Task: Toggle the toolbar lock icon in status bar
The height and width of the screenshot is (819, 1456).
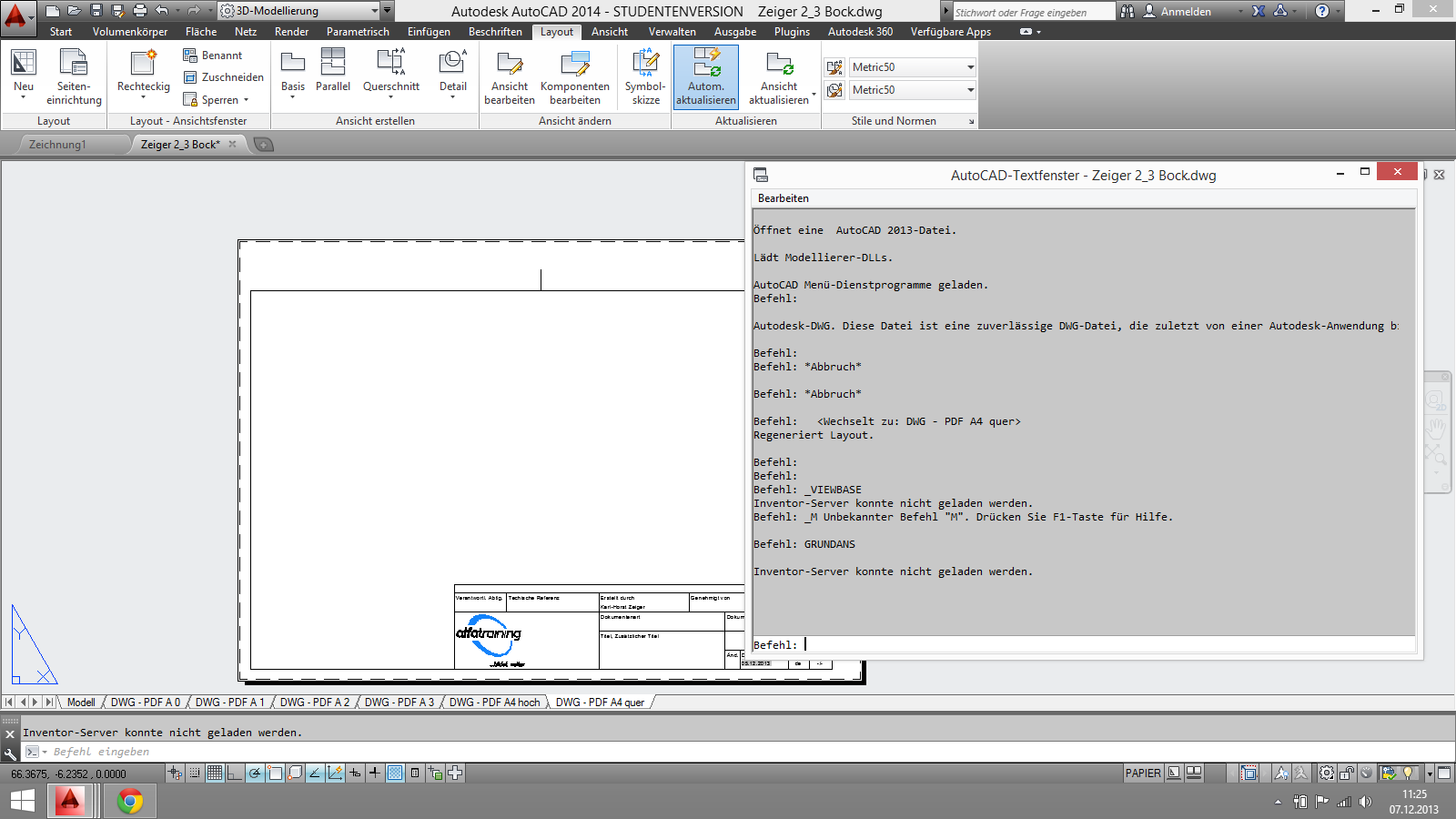Action: pyautogui.click(x=1347, y=773)
